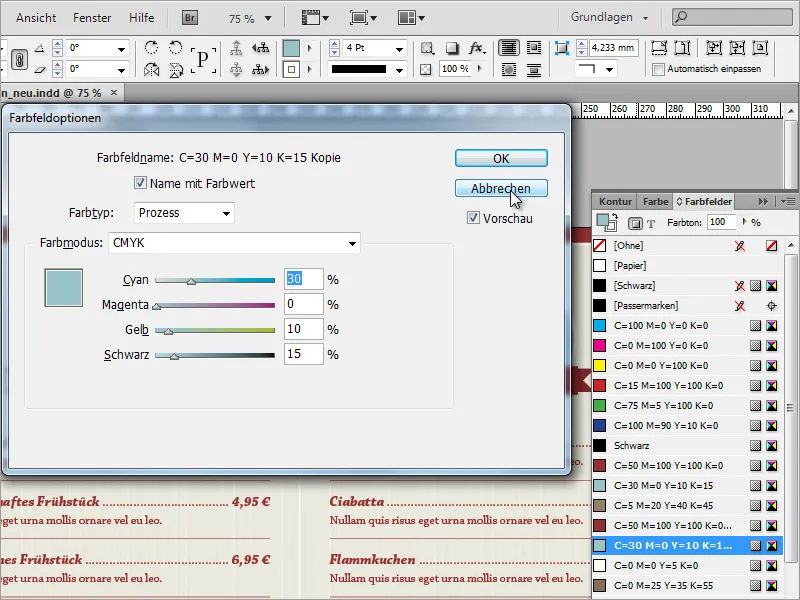
Task: Click the no text wrap icon
Action: pos(509,48)
